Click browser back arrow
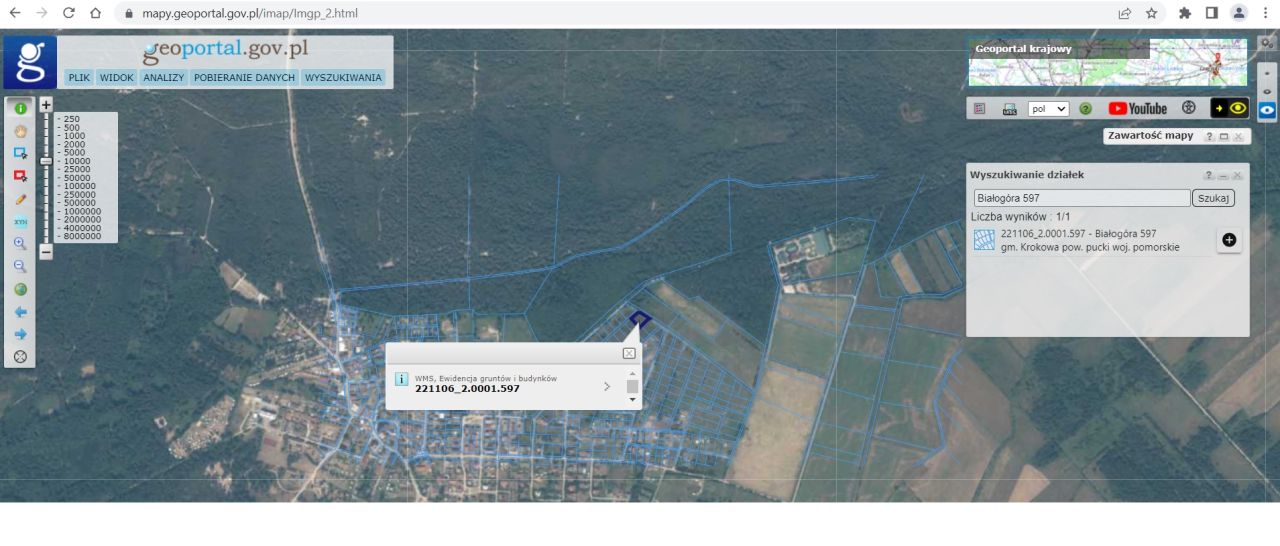Screen dimensions: 1280x546 (15, 13)
